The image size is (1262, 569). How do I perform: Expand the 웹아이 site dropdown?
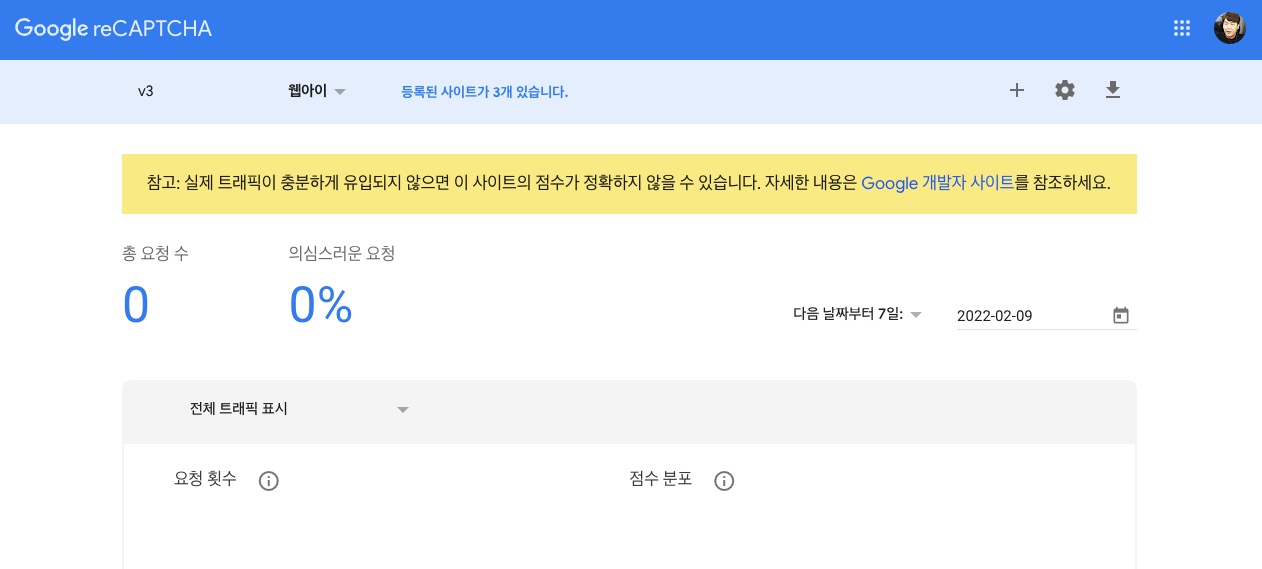point(316,91)
